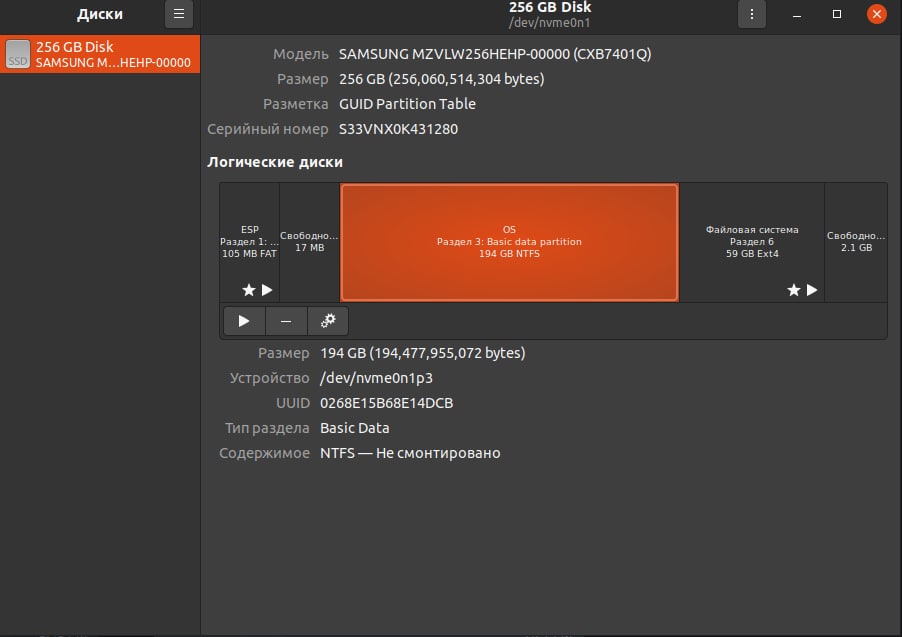
Task: Delete the selected partition with minus button
Action: point(286,321)
